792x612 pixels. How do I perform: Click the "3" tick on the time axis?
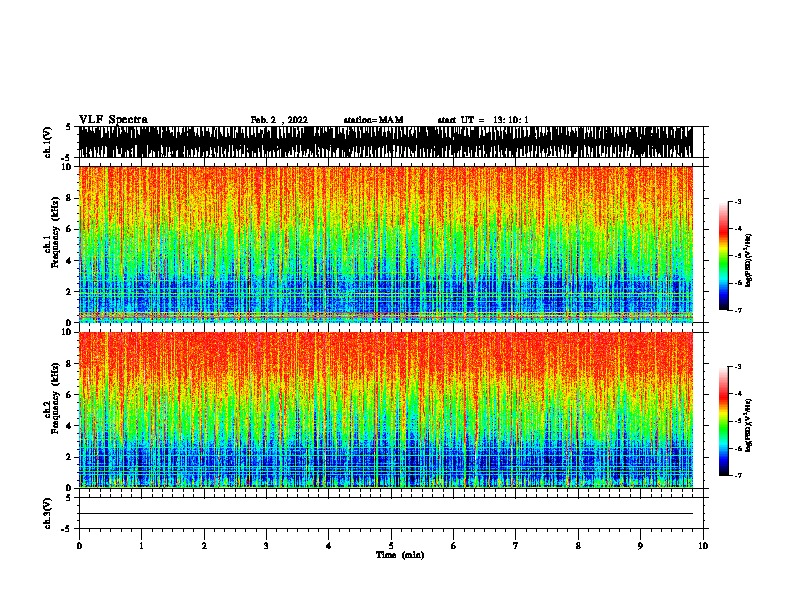[x=266, y=546]
